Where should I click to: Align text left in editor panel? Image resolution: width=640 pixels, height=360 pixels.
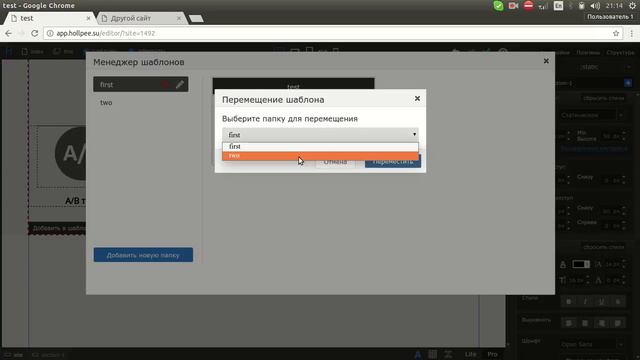569,323
